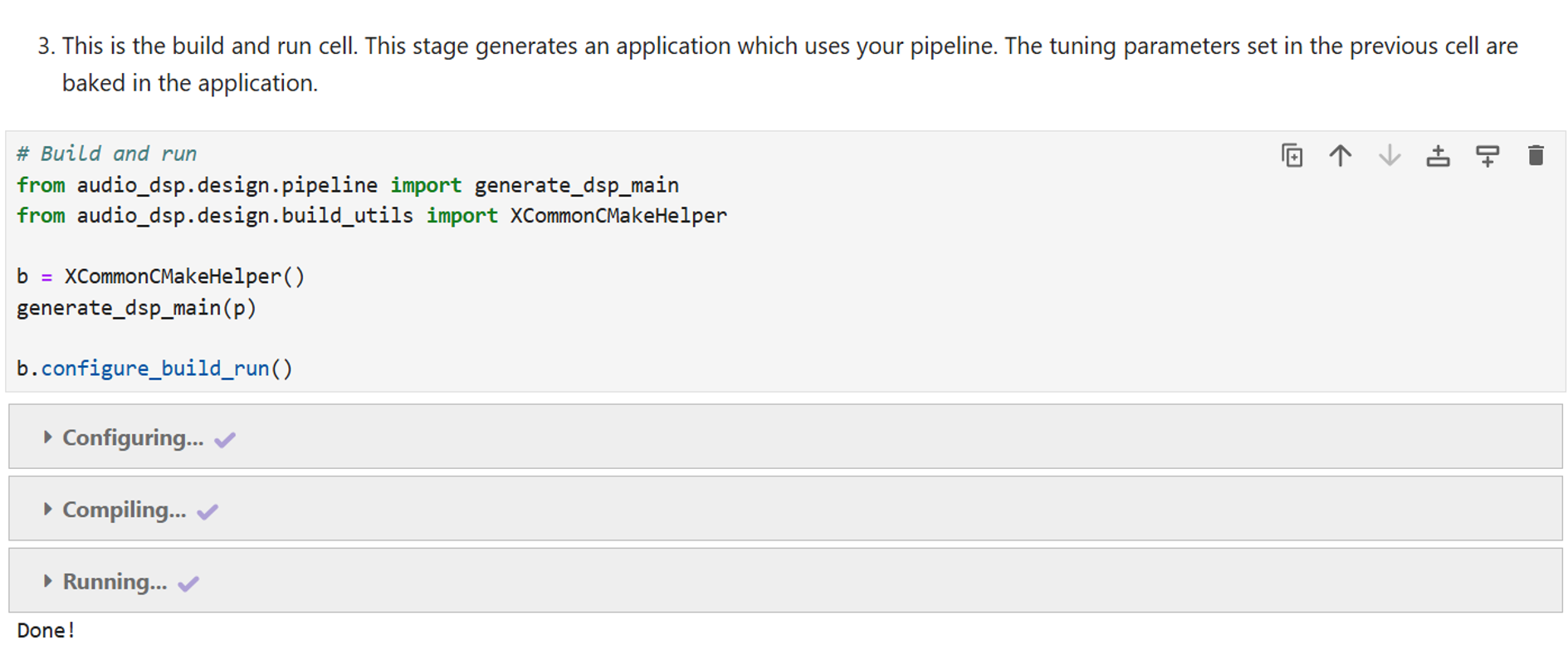Delete the build and run cell
Viewport: 1568px width, 645px height.
tap(1536, 155)
